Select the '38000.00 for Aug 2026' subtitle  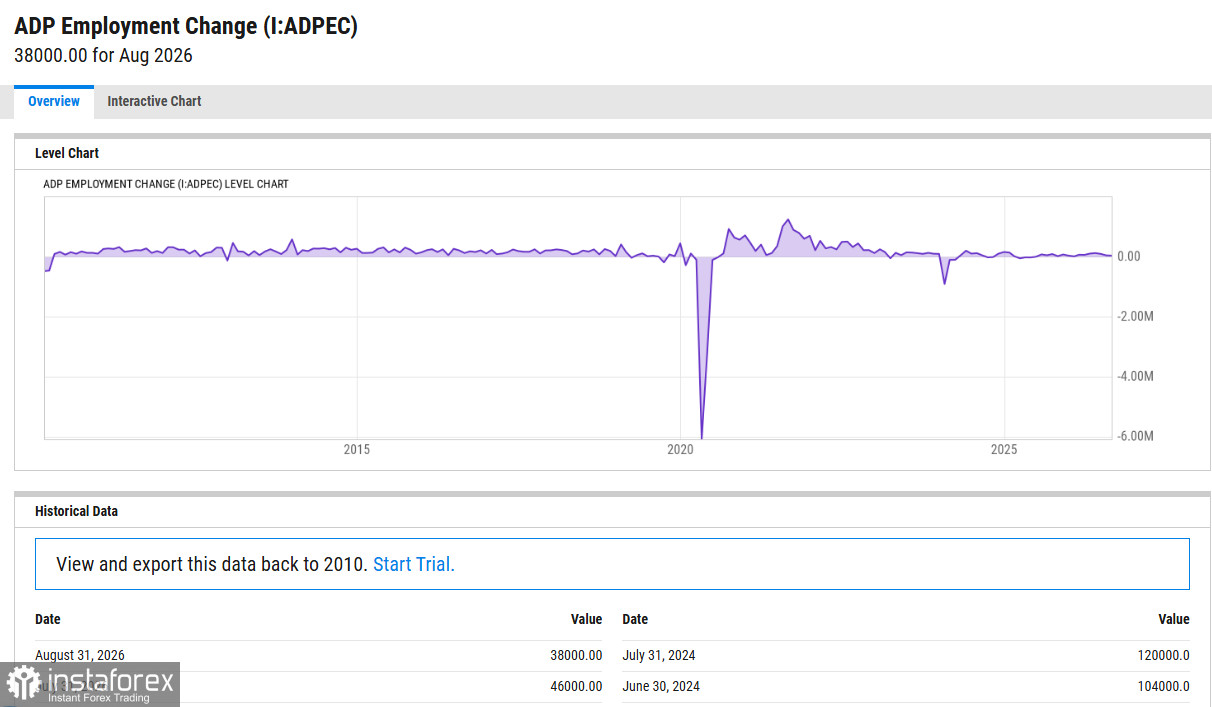[103, 55]
